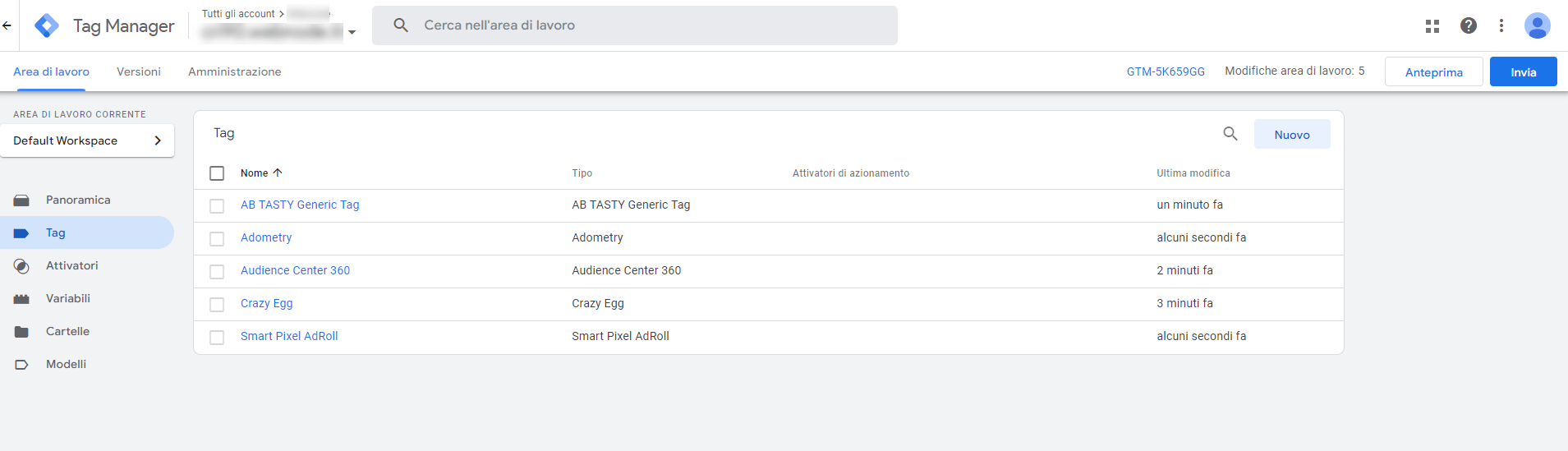The image size is (1568, 451).
Task: Check the Audience Center 360 row checkbox
Action: 217,272
